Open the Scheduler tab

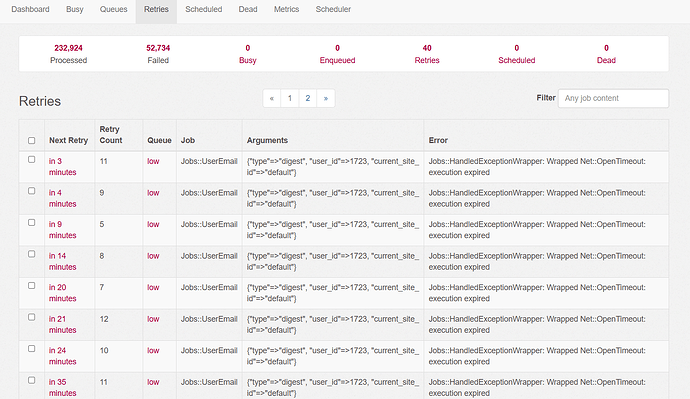point(333,9)
